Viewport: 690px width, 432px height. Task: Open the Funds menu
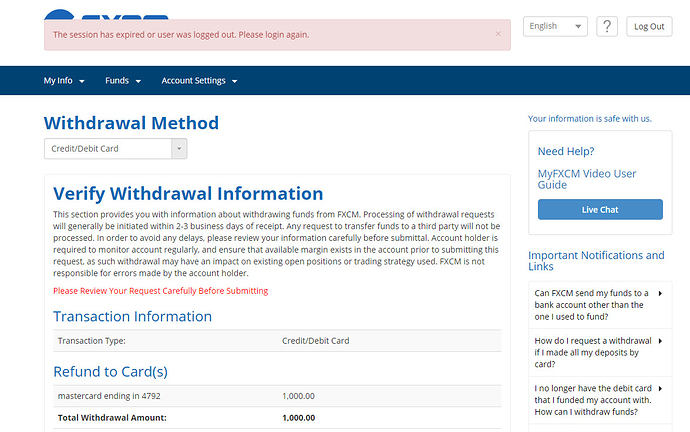(123, 81)
